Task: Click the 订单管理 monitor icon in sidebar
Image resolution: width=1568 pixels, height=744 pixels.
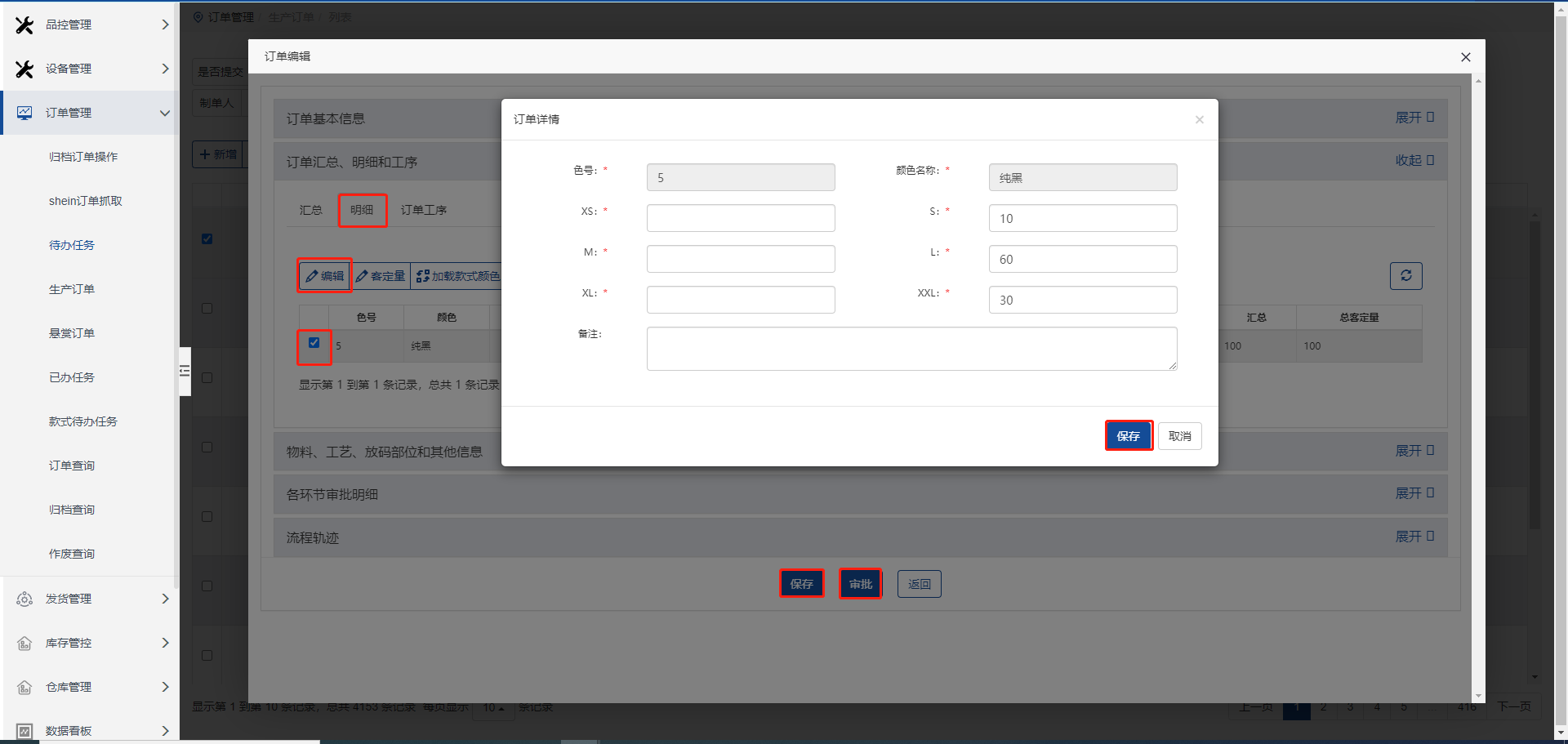Action: 24,113
